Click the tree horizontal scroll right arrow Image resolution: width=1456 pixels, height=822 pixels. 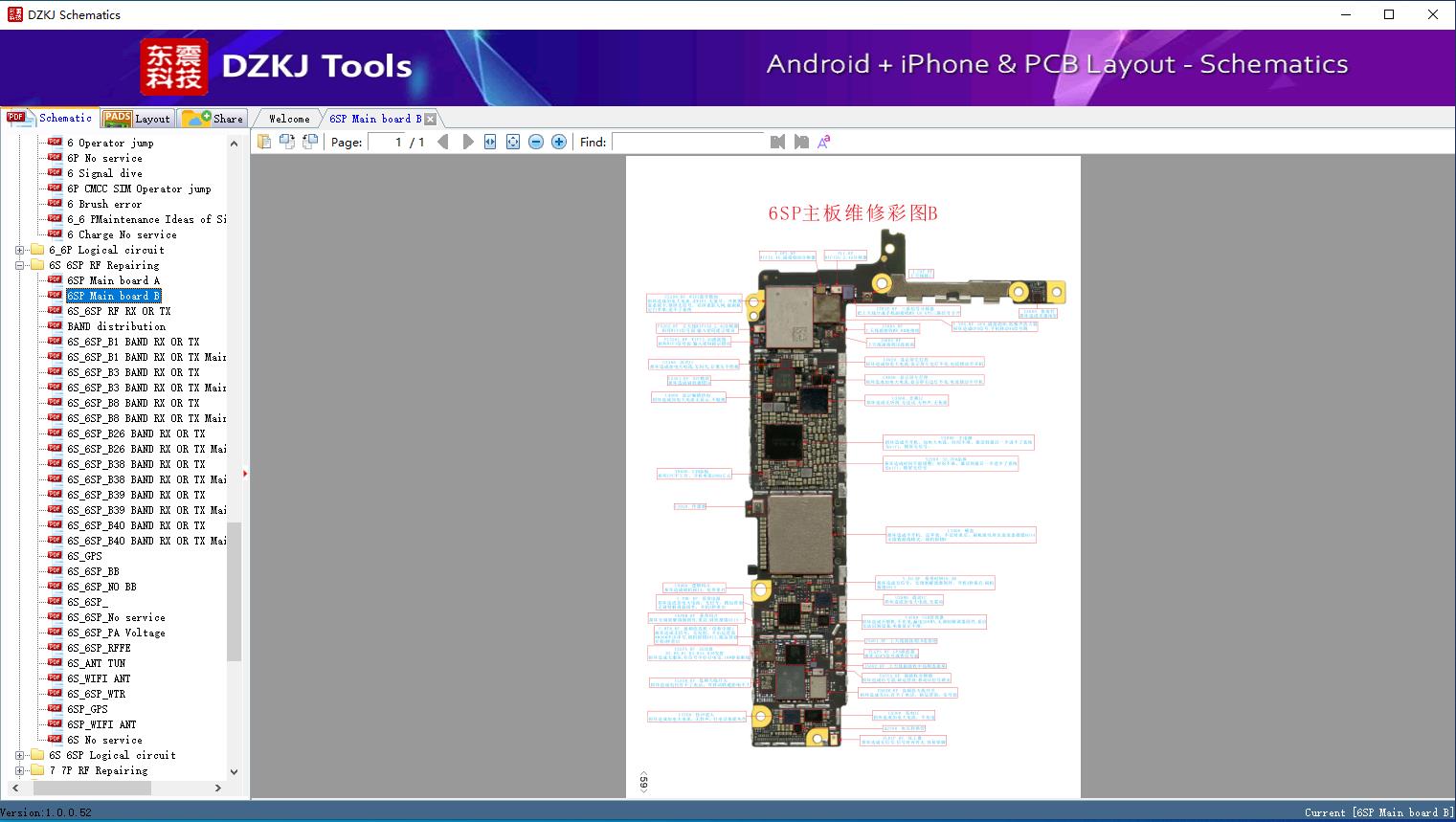pyautogui.click(x=217, y=788)
